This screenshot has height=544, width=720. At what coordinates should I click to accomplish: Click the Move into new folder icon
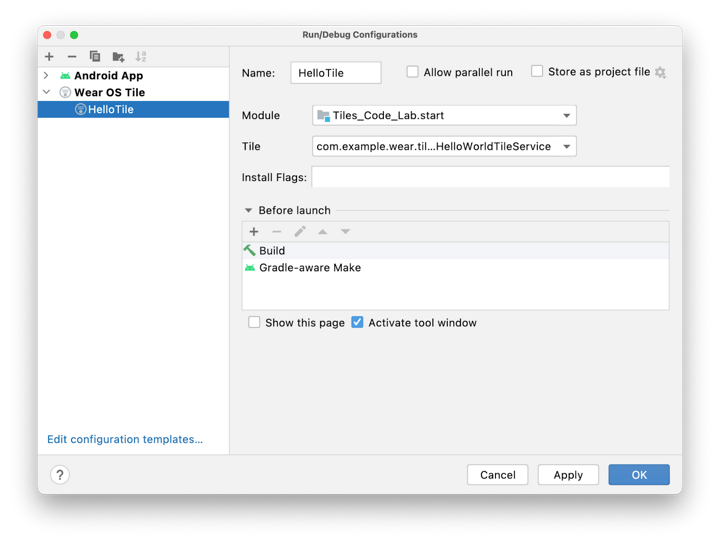pos(118,57)
